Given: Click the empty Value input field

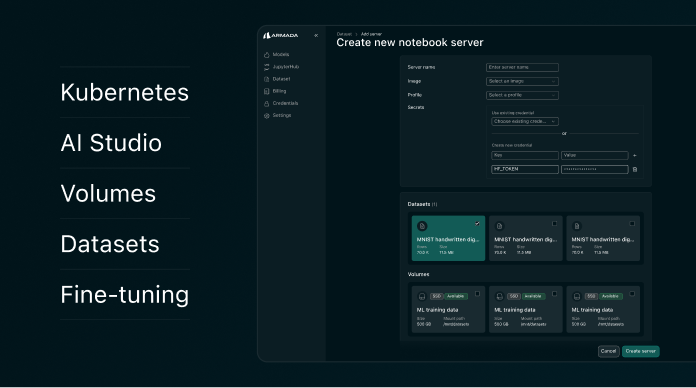Looking at the screenshot, I should pyautogui.click(x=594, y=155).
